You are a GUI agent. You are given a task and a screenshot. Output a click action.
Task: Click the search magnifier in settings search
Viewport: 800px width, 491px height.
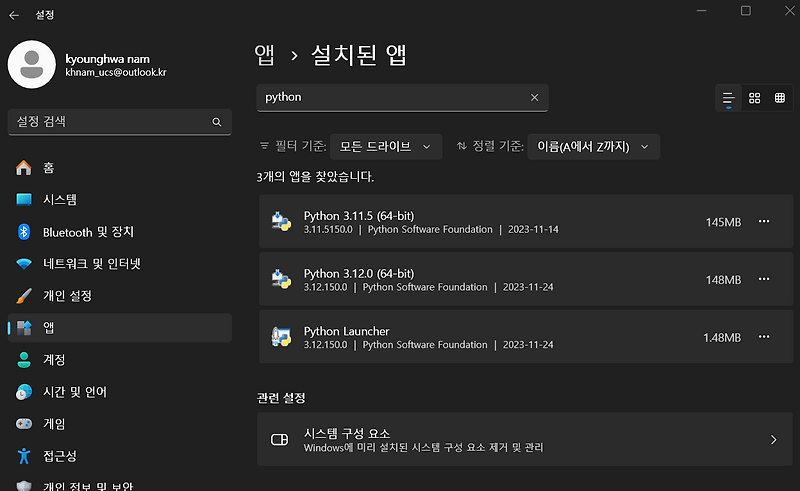pyautogui.click(x=217, y=122)
